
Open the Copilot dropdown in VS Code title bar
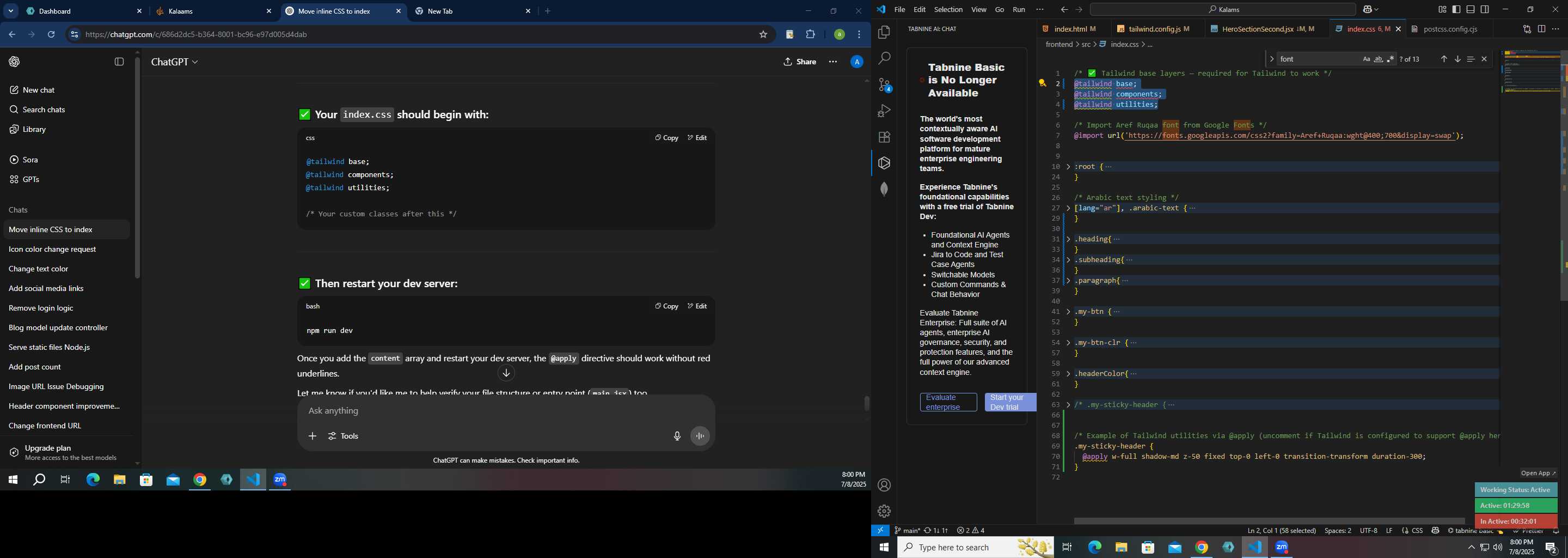pos(1371,10)
